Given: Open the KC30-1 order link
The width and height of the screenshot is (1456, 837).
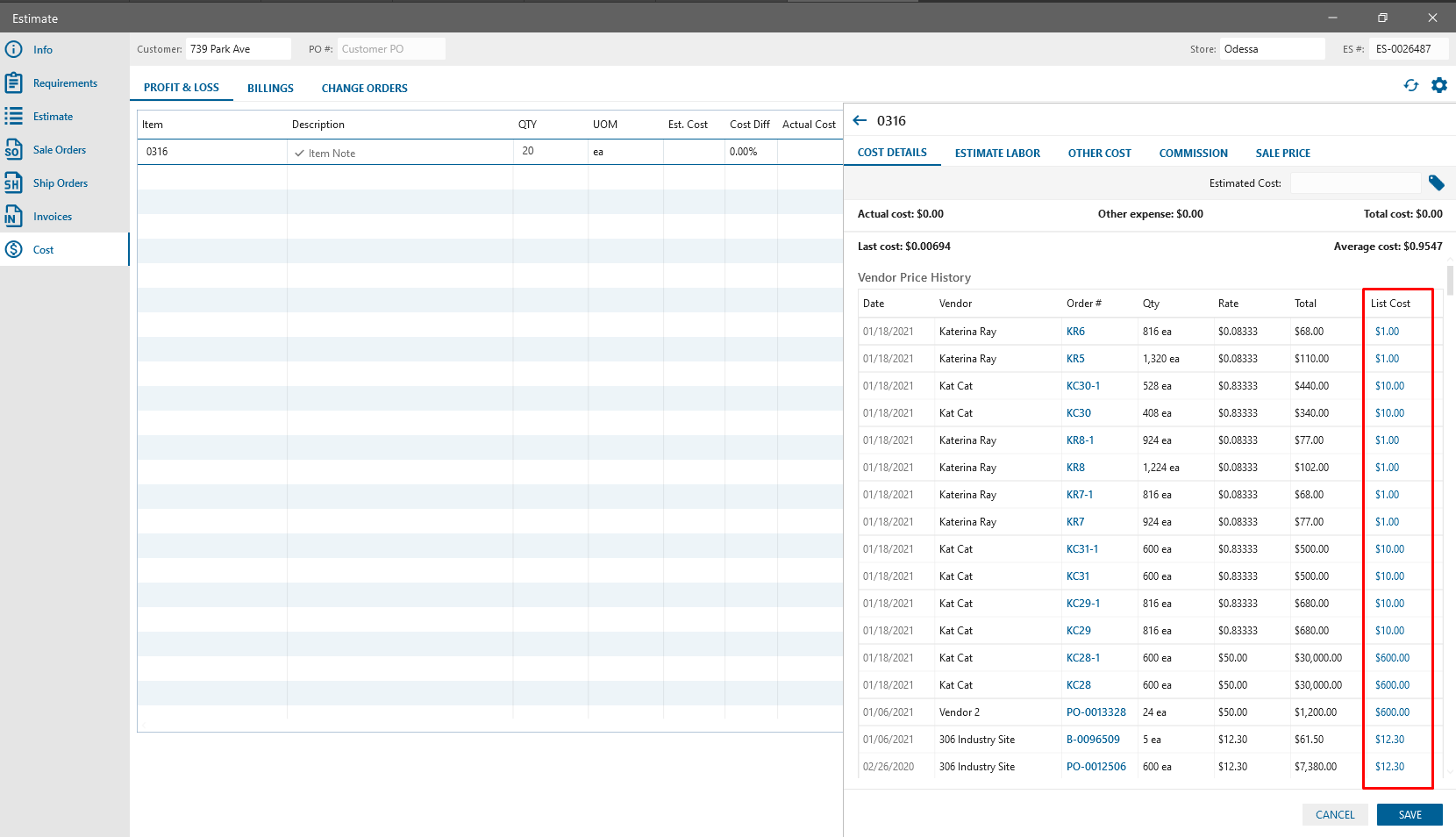Looking at the screenshot, I should (x=1082, y=386).
